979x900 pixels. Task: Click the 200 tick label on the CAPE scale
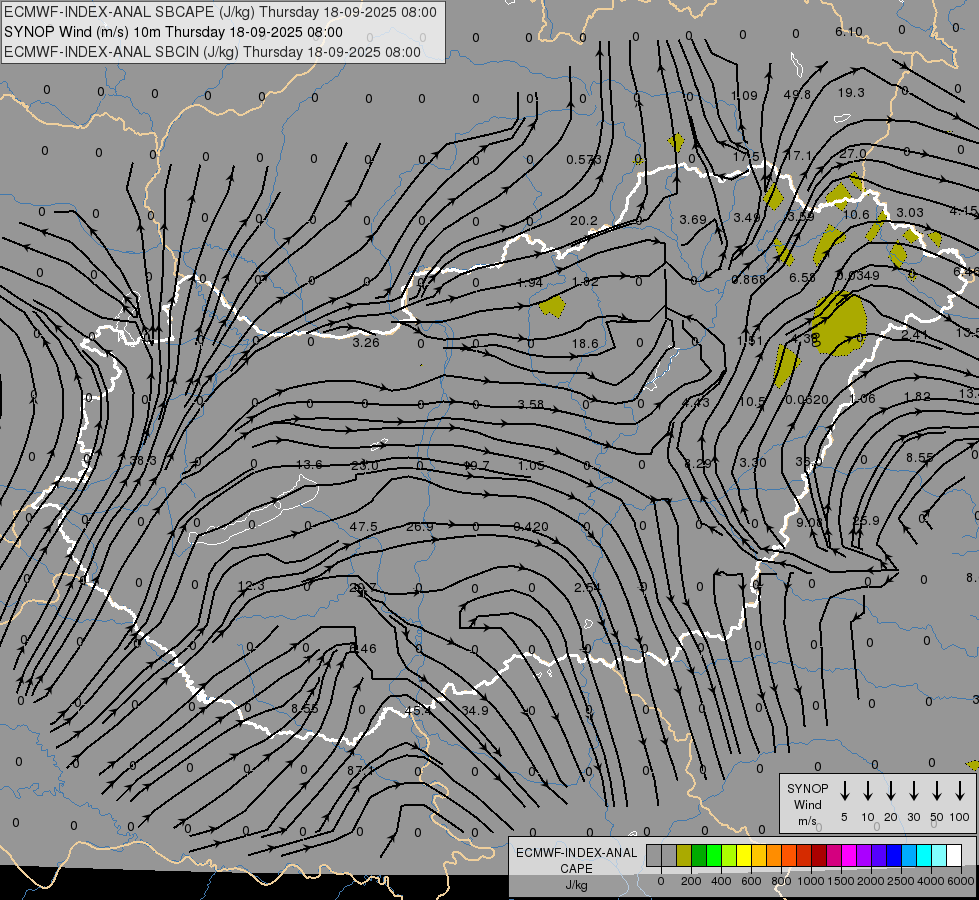coord(691,881)
